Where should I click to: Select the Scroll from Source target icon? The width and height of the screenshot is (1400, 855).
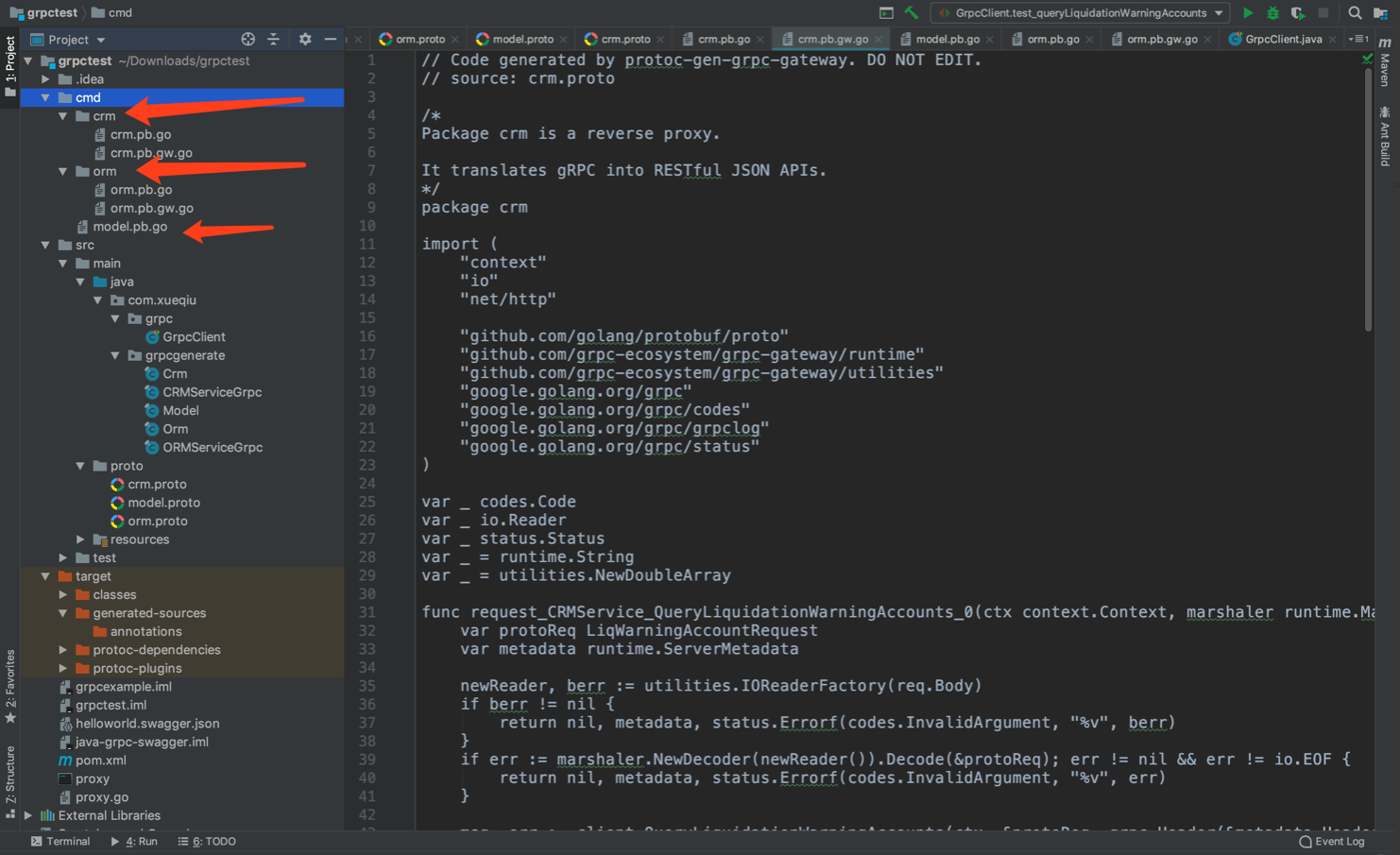click(248, 39)
